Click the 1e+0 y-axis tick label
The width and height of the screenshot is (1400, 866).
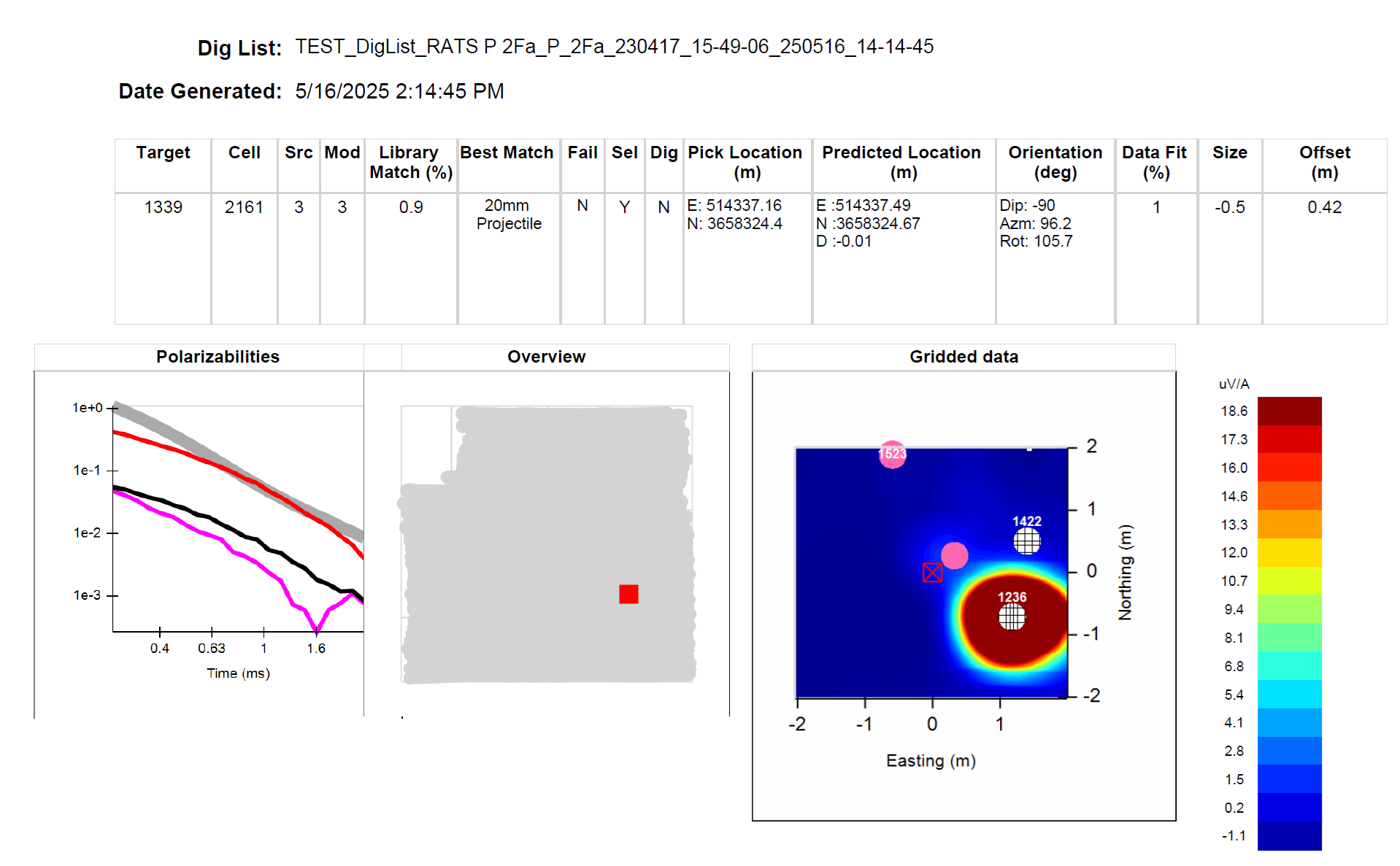click(x=88, y=408)
